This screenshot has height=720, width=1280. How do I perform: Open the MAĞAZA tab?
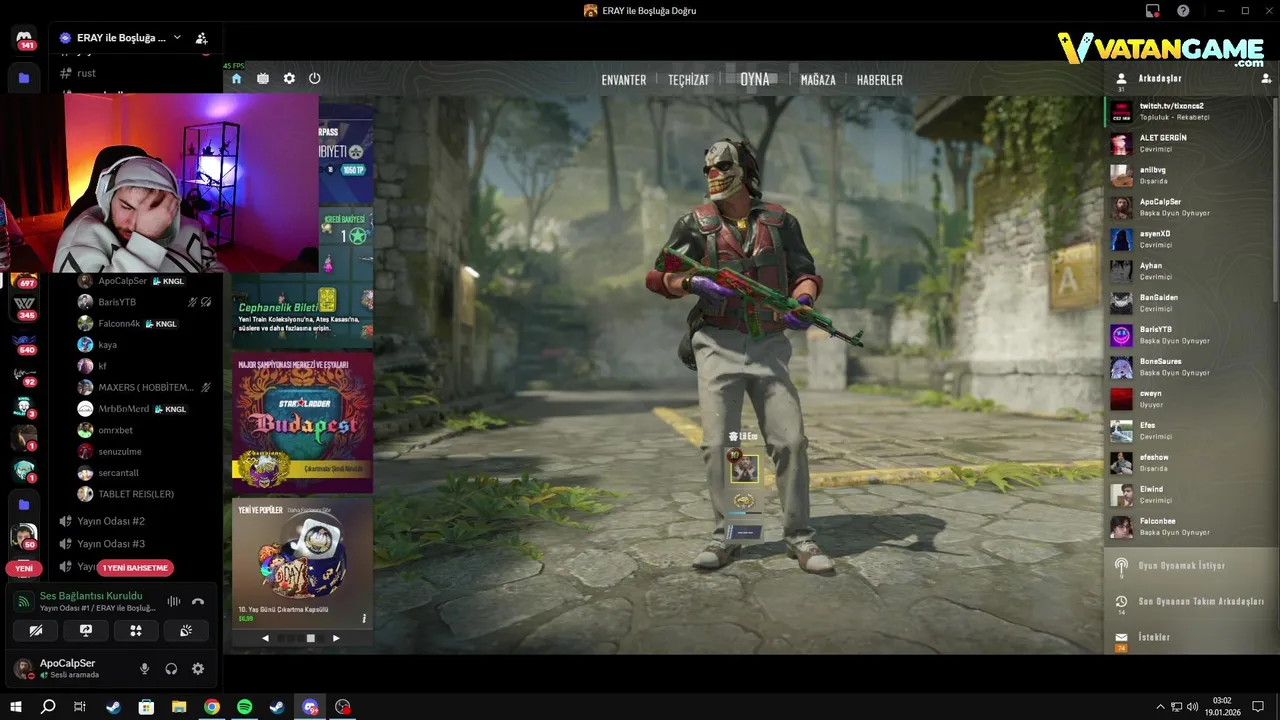point(818,80)
